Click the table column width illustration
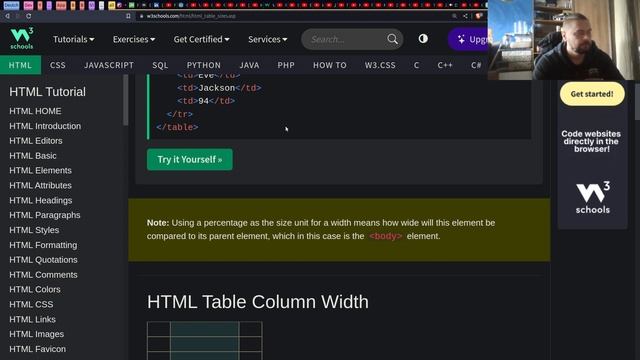The height and width of the screenshot is (360, 640). point(204,340)
